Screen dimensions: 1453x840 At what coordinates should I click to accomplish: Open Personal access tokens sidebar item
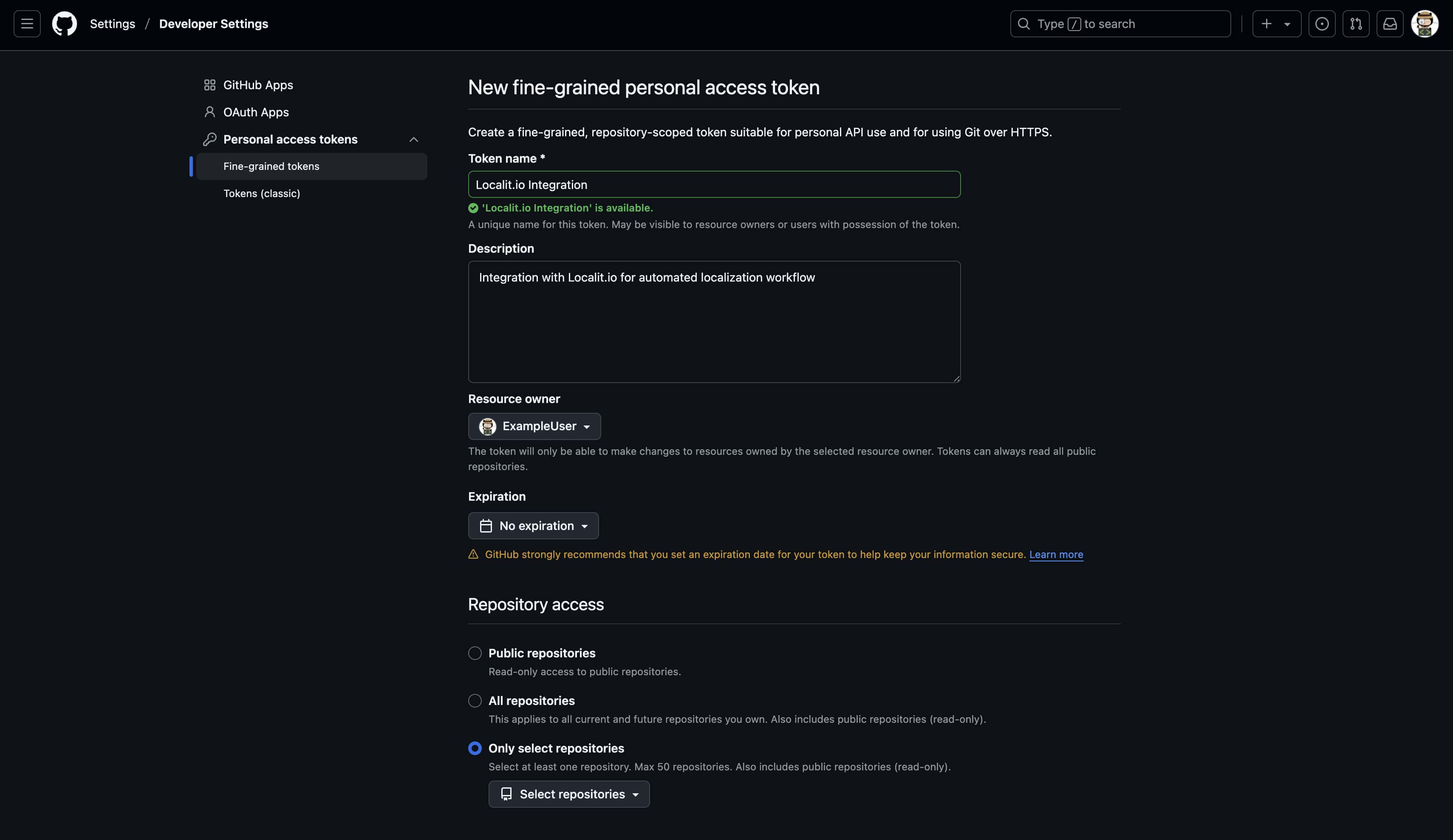311,139
